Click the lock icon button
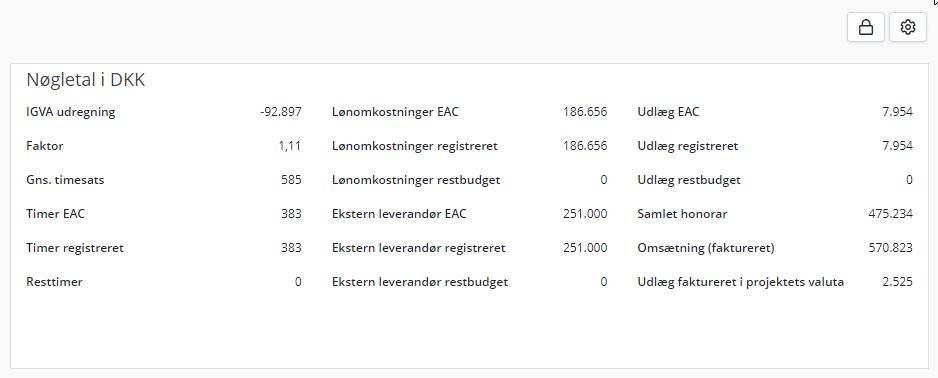Image resolution: width=938 pixels, height=378 pixels. pyautogui.click(x=866, y=28)
